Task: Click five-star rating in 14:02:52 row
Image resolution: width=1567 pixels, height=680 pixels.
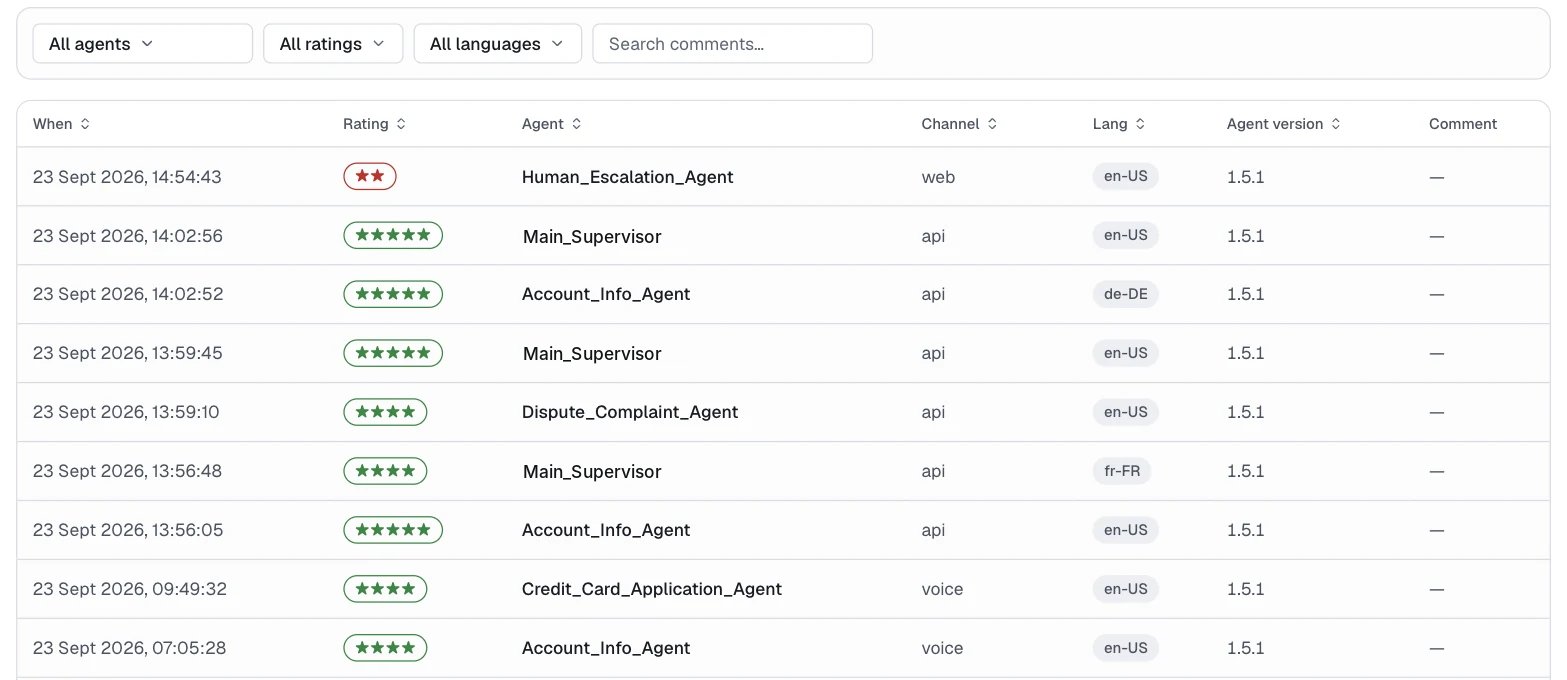Action: coord(393,294)
